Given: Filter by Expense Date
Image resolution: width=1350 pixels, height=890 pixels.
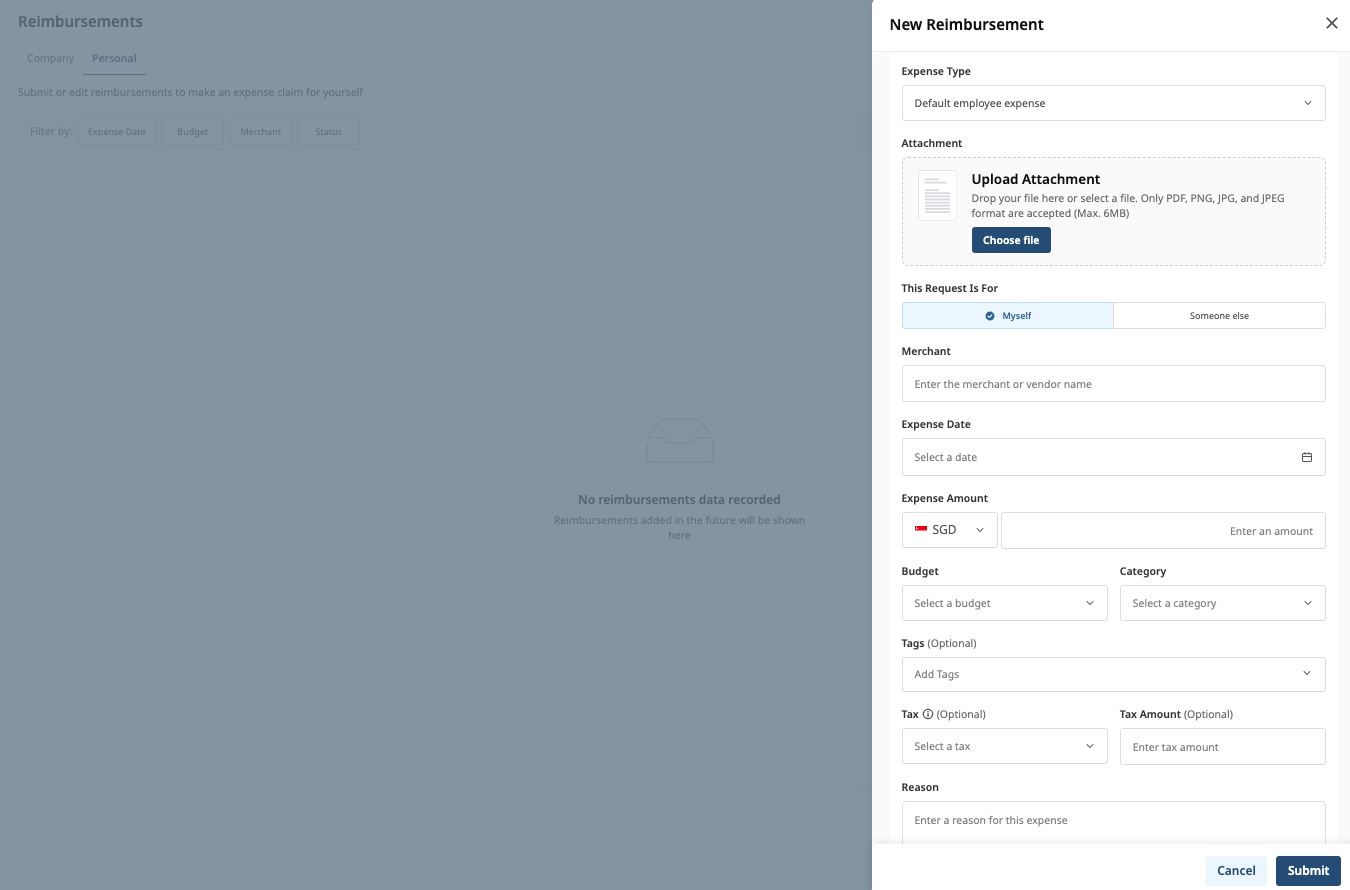Looking at the screenshot, I should [x=117, y=132].
